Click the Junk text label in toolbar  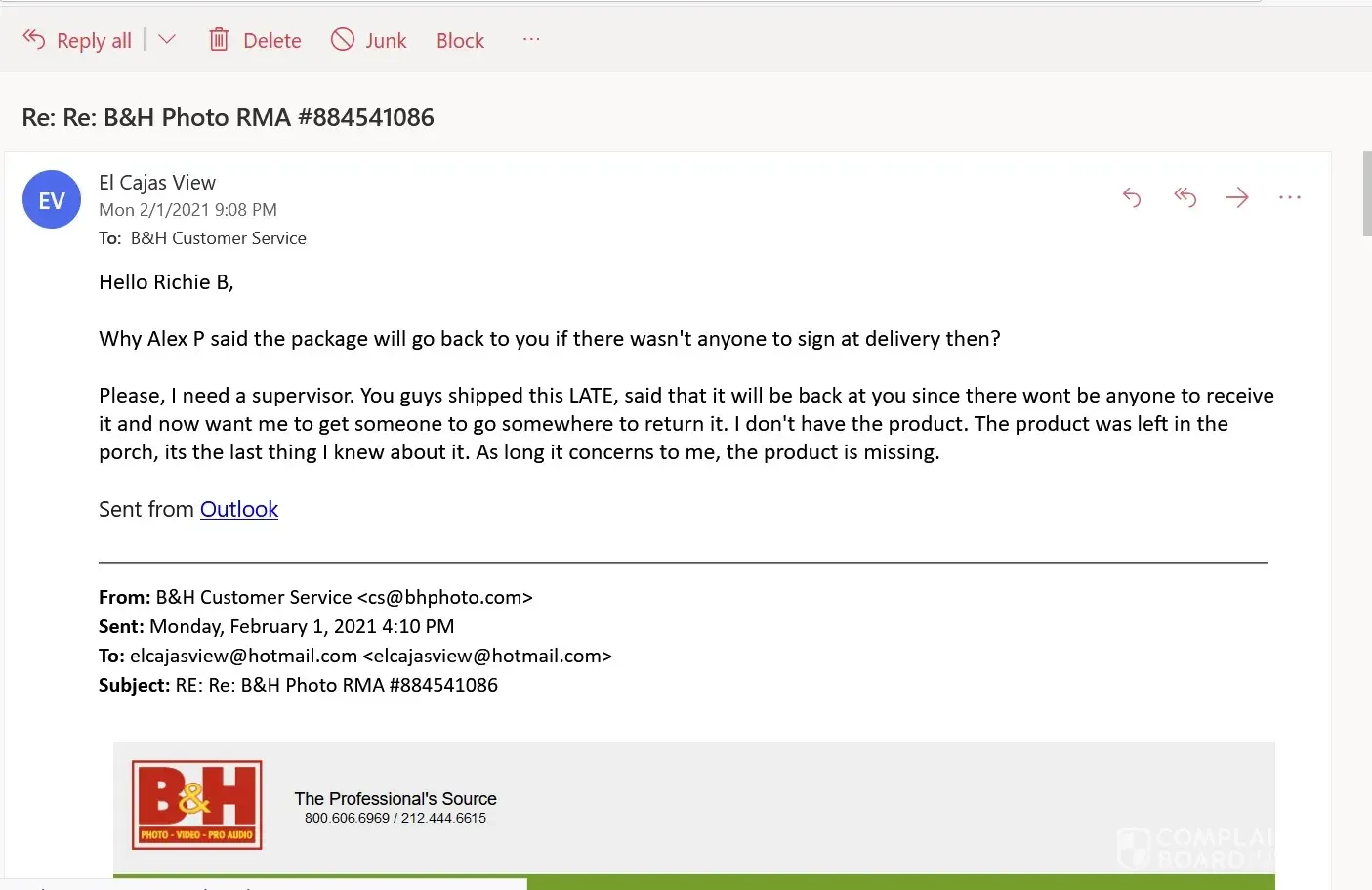[386, 41]
